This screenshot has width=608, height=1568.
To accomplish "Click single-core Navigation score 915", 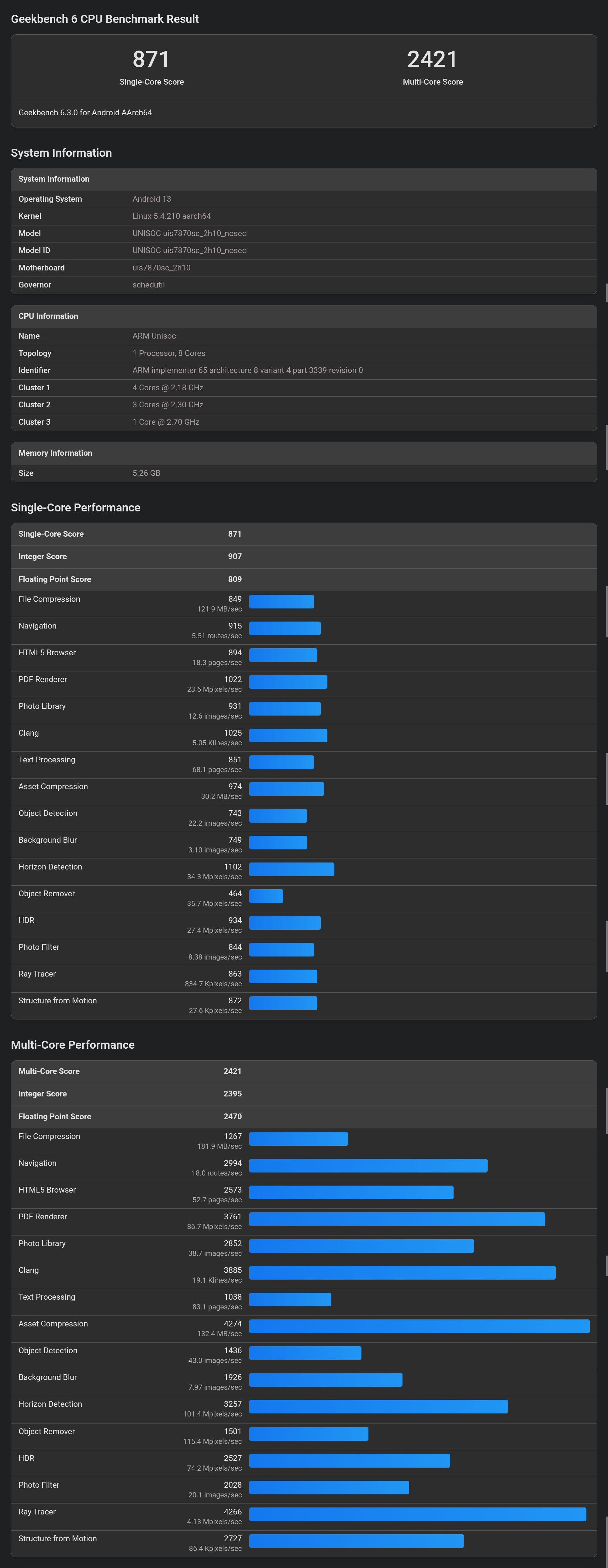I will click(x=235, y=626).
